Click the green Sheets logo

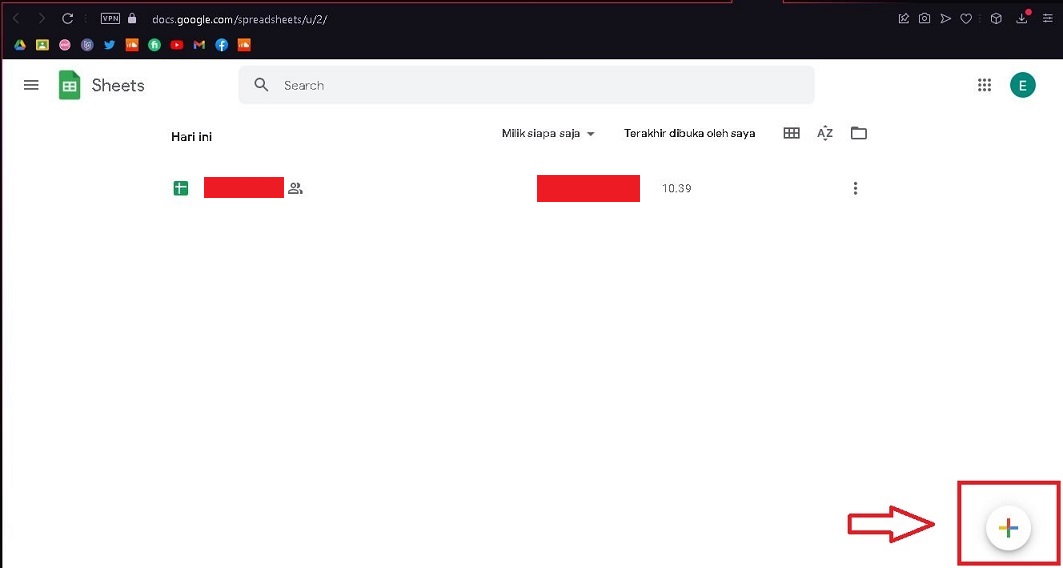tap(69, 85)
